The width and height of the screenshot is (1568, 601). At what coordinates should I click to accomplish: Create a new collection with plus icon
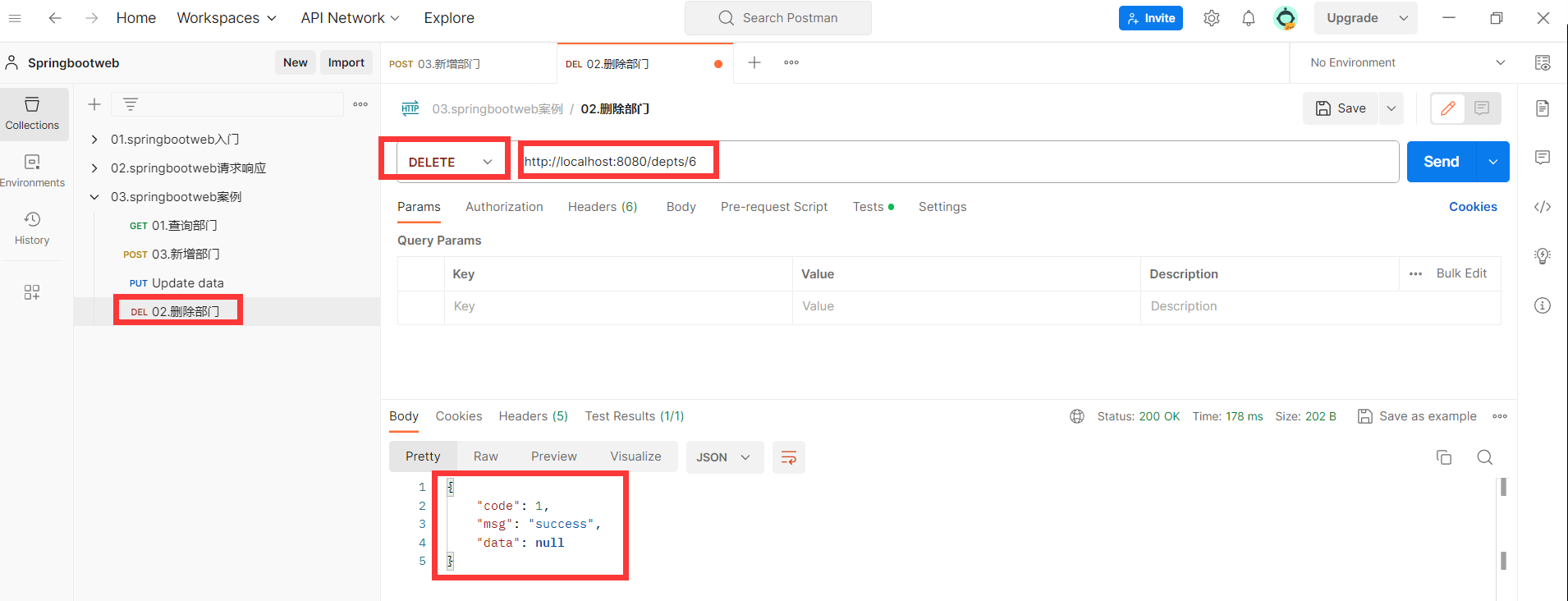[x=94, y=104]
